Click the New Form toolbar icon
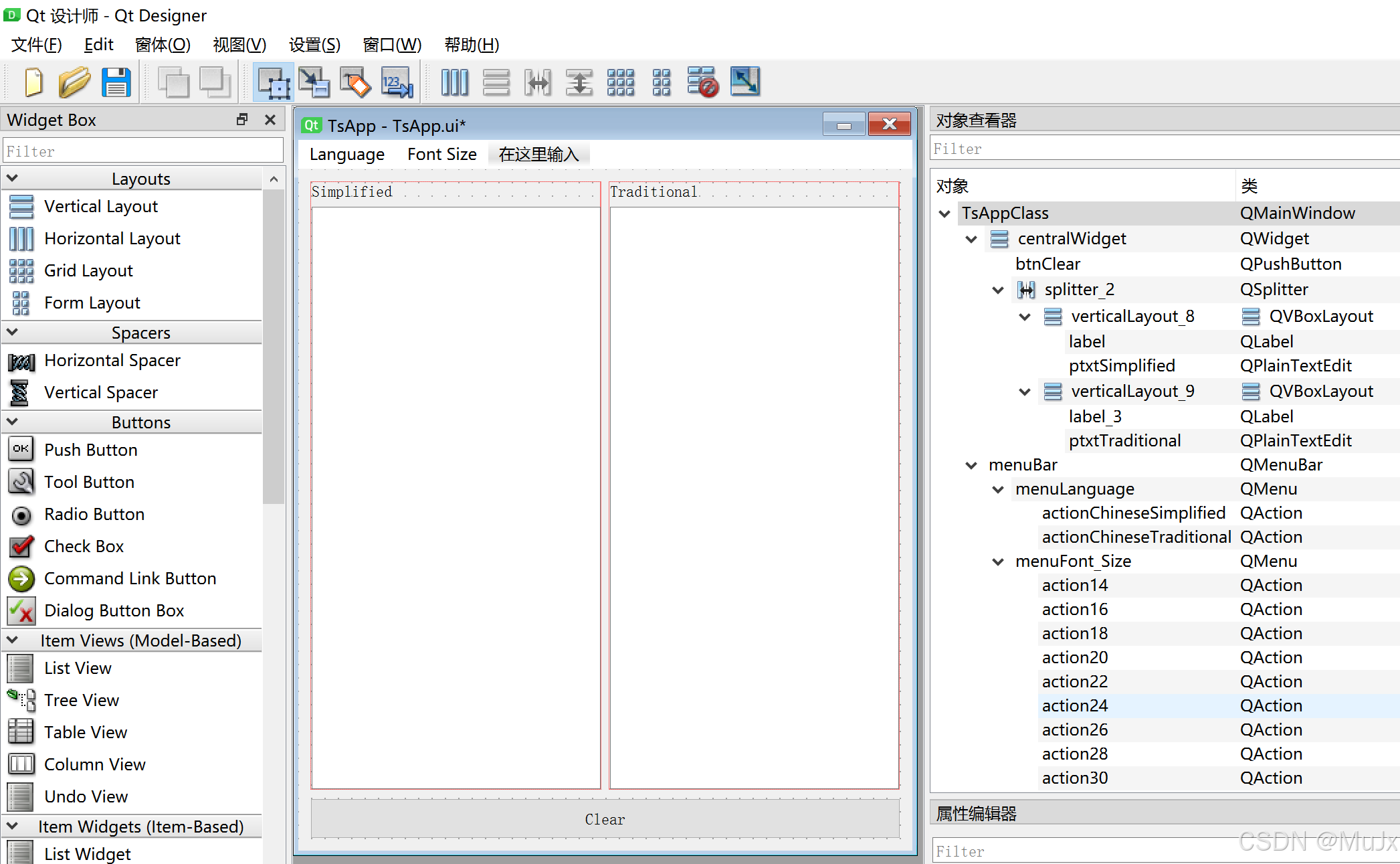1400x864 pixels. tap(33, 83)
